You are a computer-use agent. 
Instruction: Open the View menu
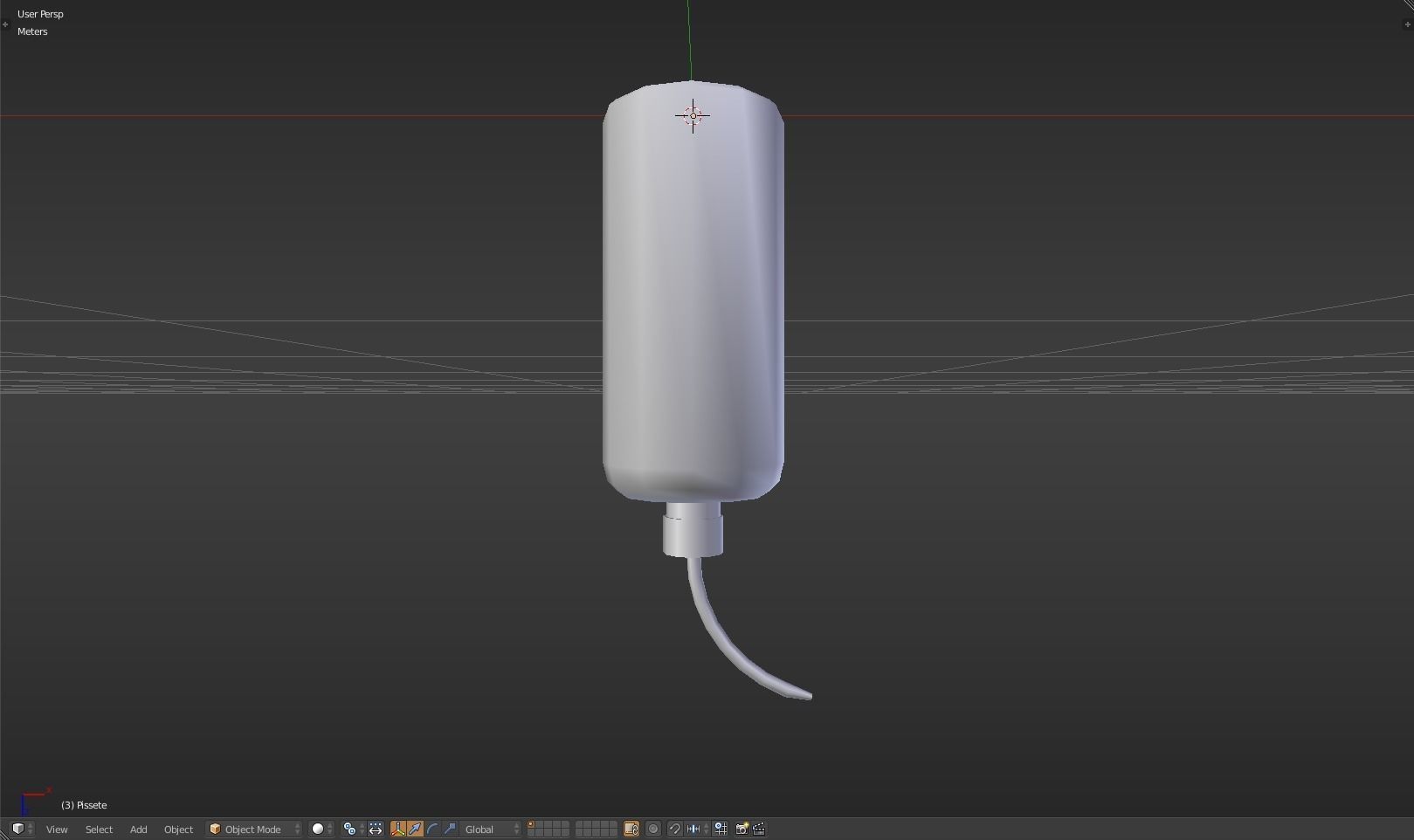[x=57, y=829]
